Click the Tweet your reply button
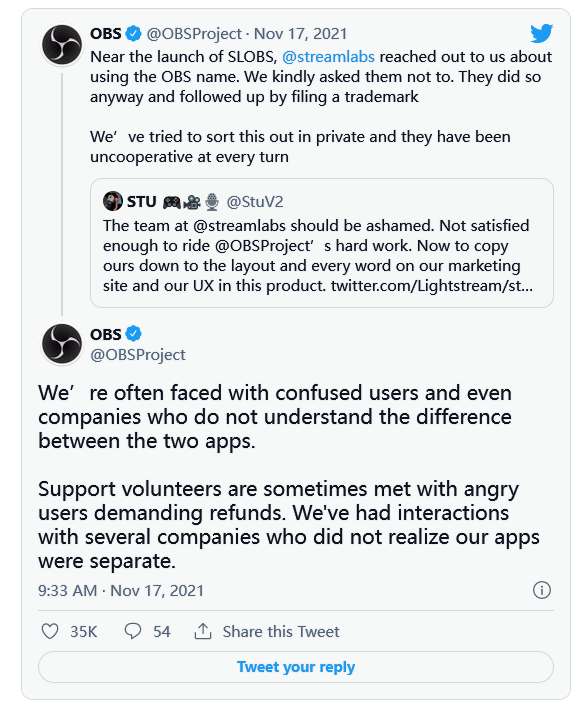The height and width of the screenshot is (710, 584). [296, 667]
